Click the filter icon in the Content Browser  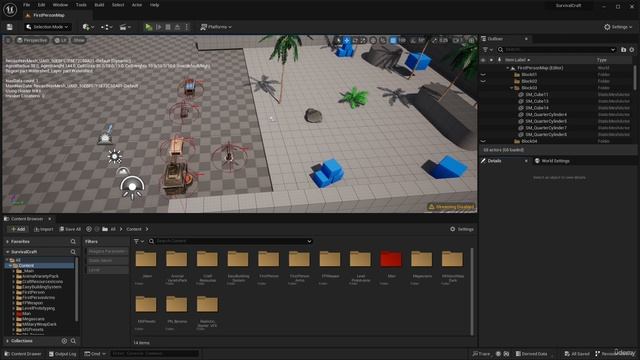point(139,241)
